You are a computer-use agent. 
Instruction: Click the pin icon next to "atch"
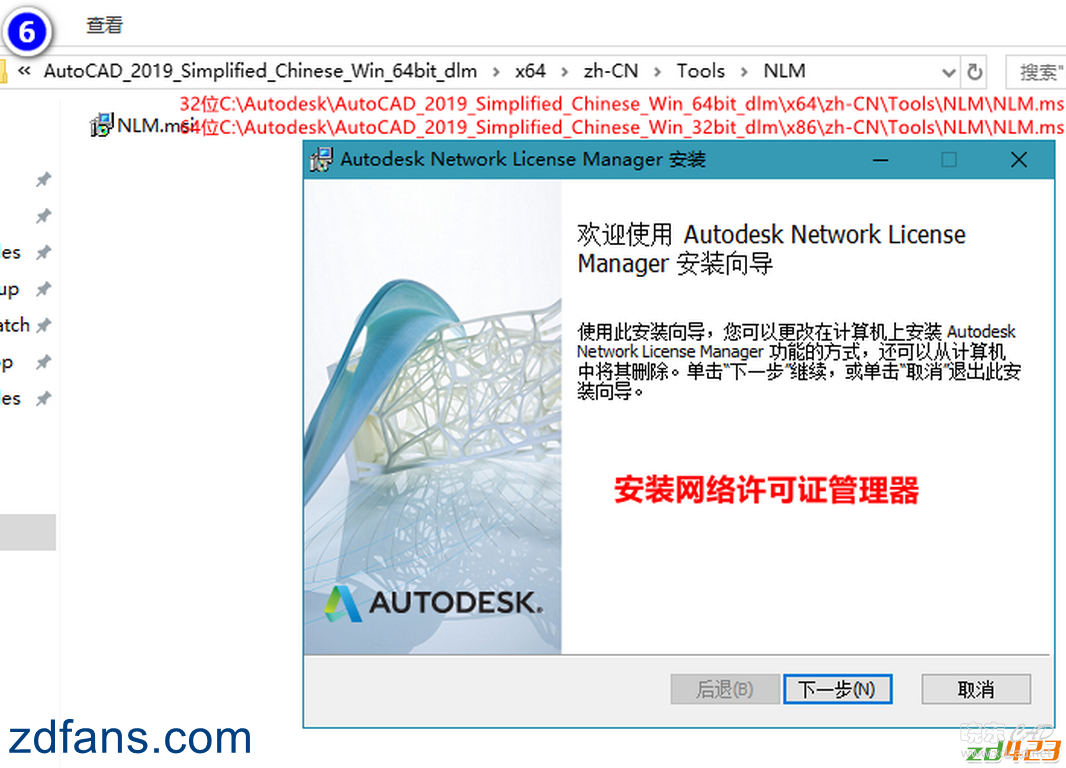44,325
